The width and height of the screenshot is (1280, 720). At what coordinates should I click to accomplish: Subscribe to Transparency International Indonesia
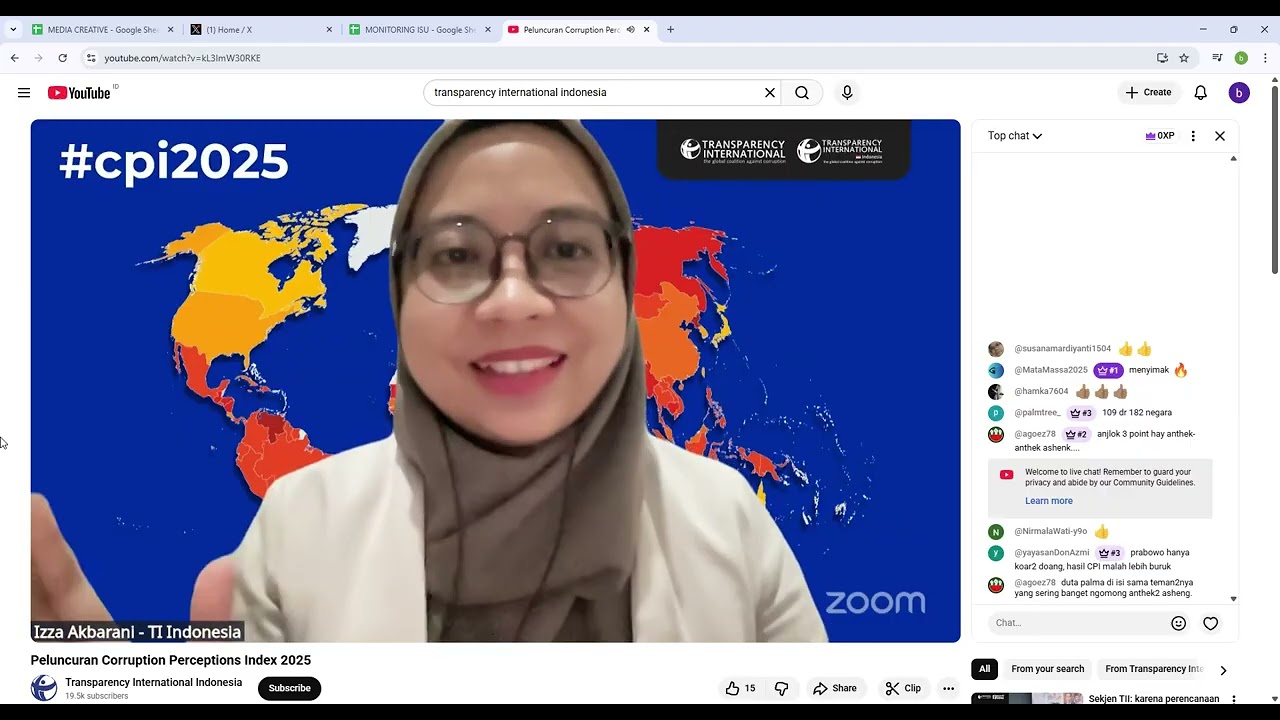click(x=289, y=688)
